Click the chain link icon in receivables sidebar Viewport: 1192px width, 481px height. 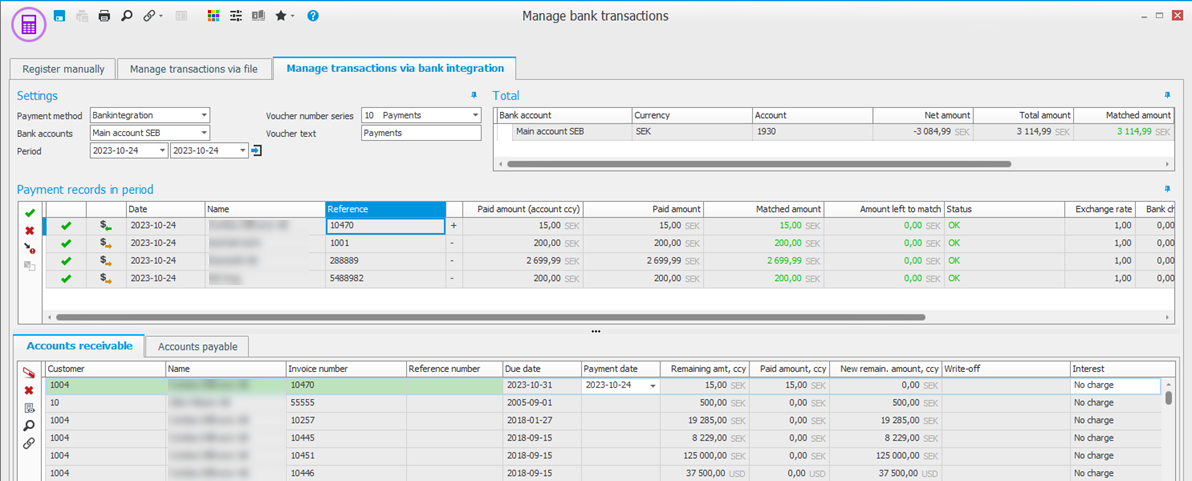click(29, 443)
